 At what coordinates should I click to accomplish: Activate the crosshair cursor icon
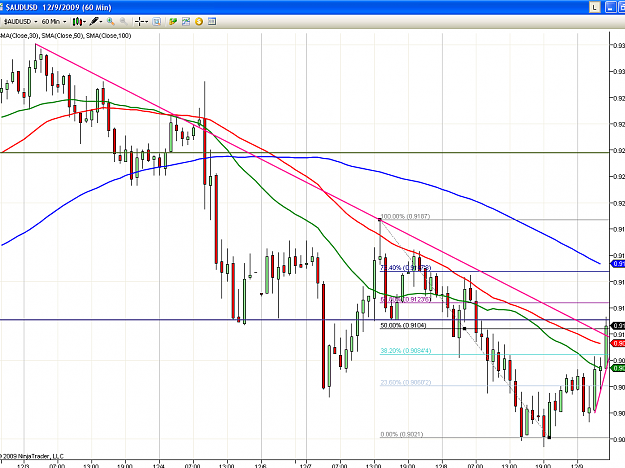pyautogui.click(x=139, y=22)
